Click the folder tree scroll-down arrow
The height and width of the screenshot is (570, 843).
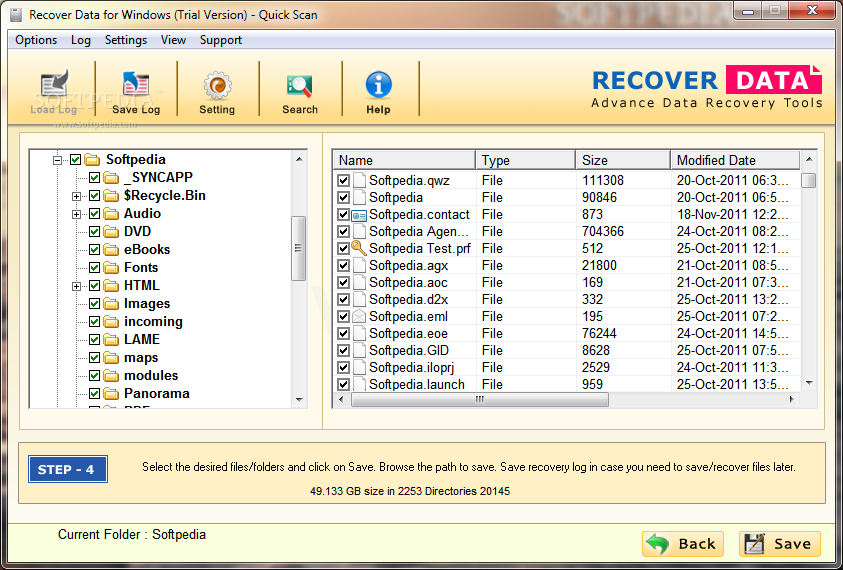tap(299, 400)
